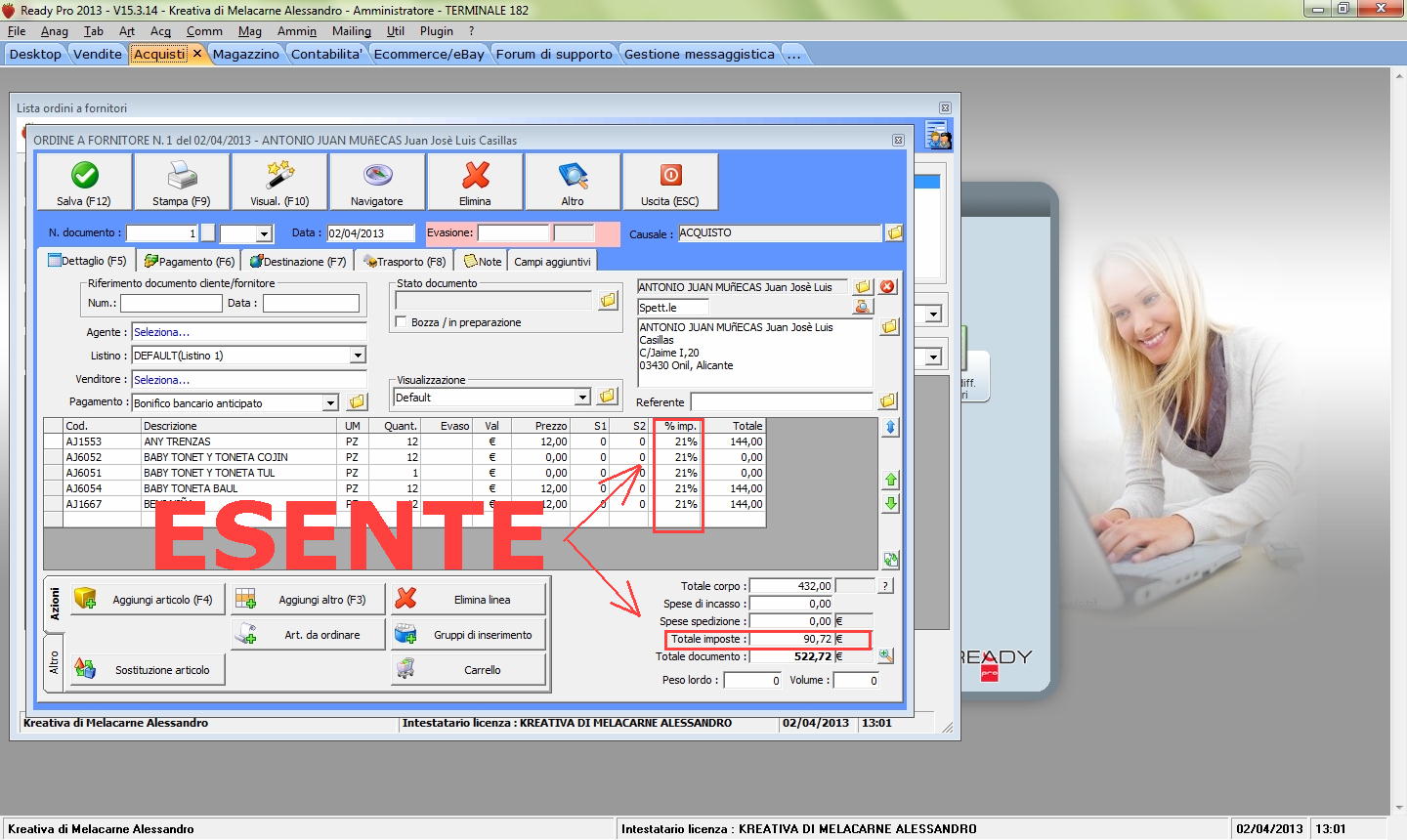
Task: Expand the Listino dropdown
Action: click(x=358, y=356)
